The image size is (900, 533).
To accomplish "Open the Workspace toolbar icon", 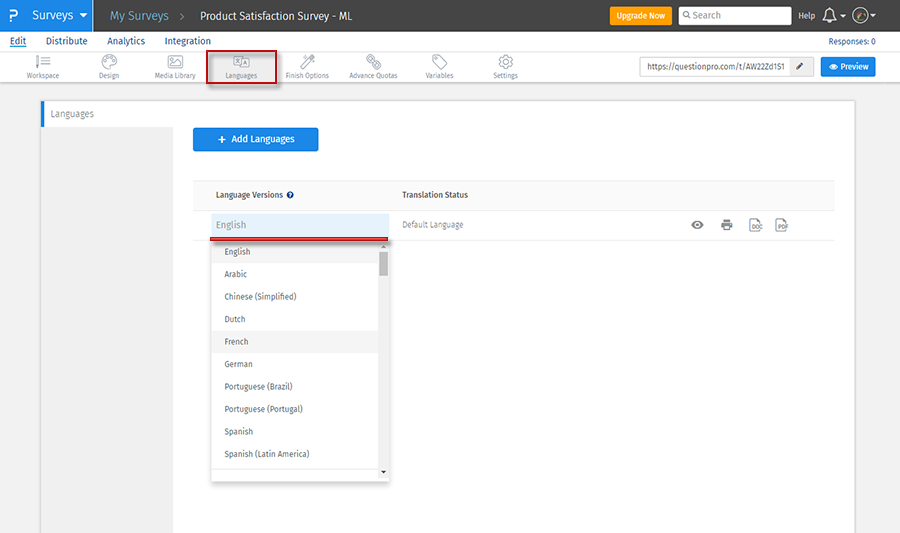I will coord(43,63).
